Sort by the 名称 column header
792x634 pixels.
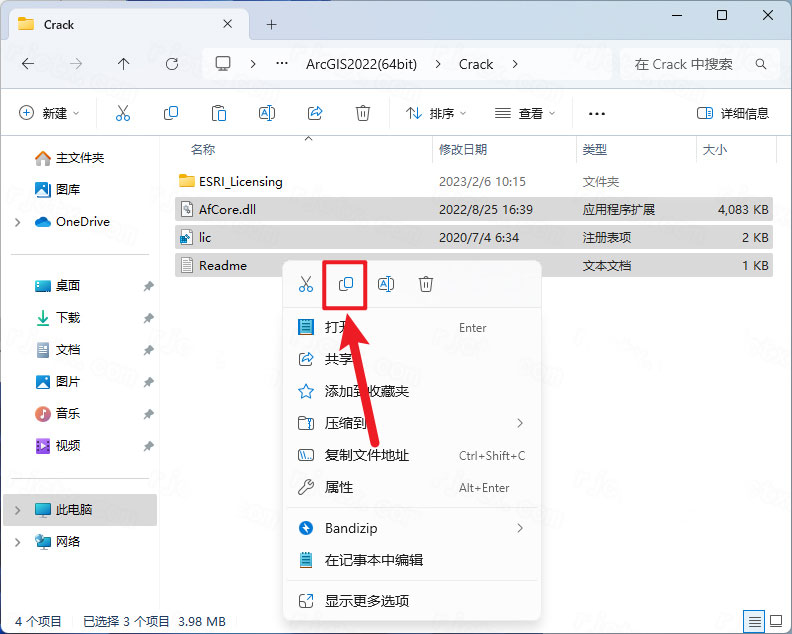tap(204, 150)
